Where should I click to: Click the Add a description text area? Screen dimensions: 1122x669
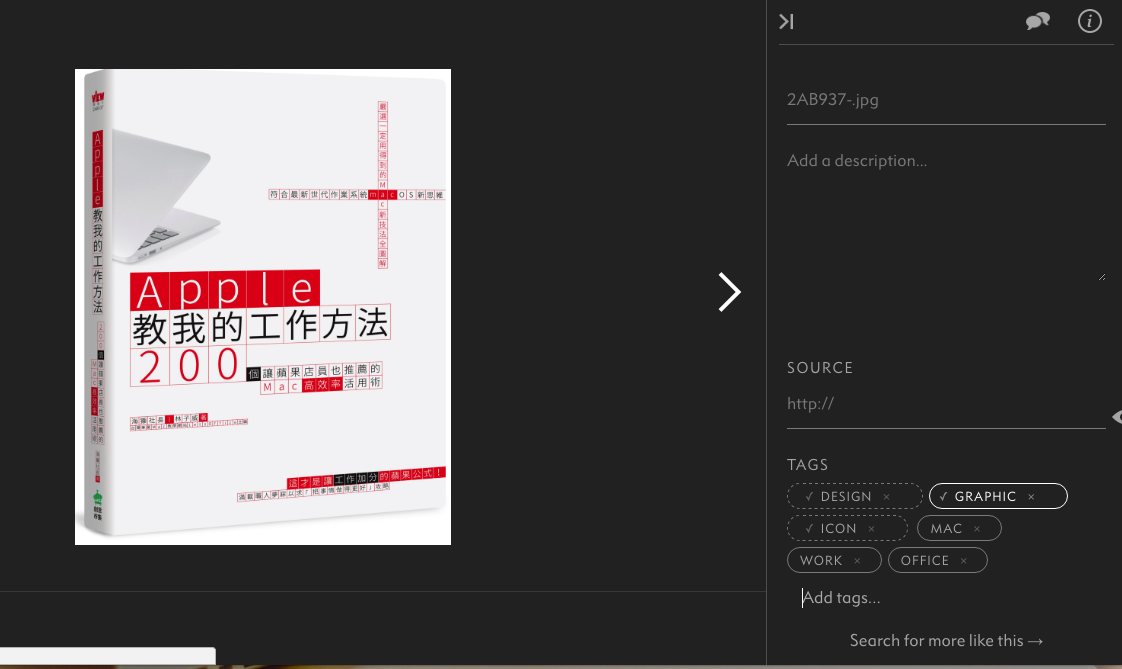946,215
